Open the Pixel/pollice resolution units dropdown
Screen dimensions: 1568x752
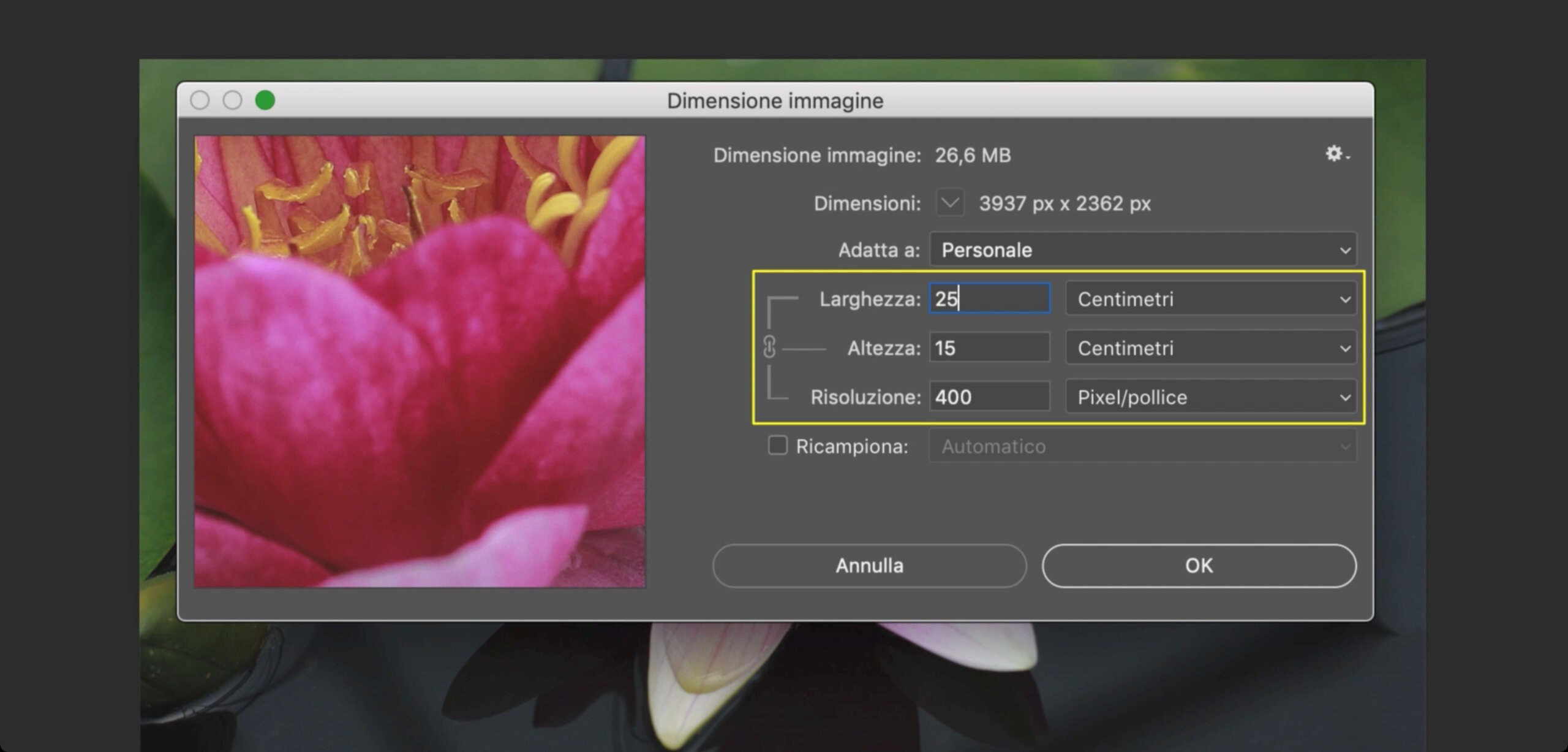(1211, 397)
